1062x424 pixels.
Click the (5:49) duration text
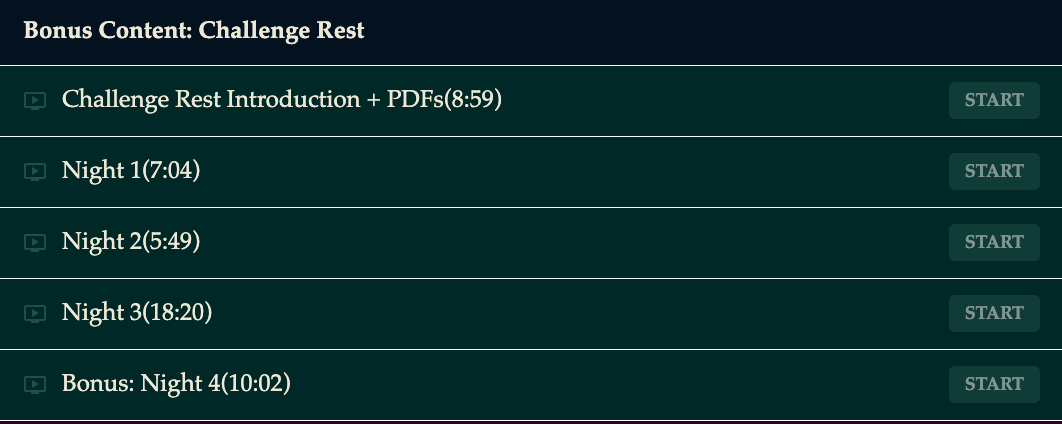click(x=171, y=242)
